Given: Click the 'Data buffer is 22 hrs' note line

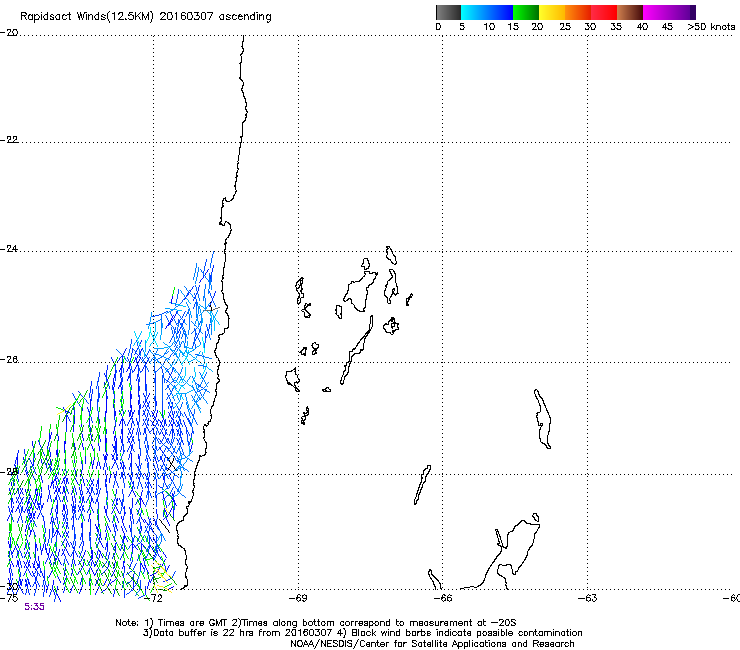Looking at the screenshot, I should [x=362, y=633].
